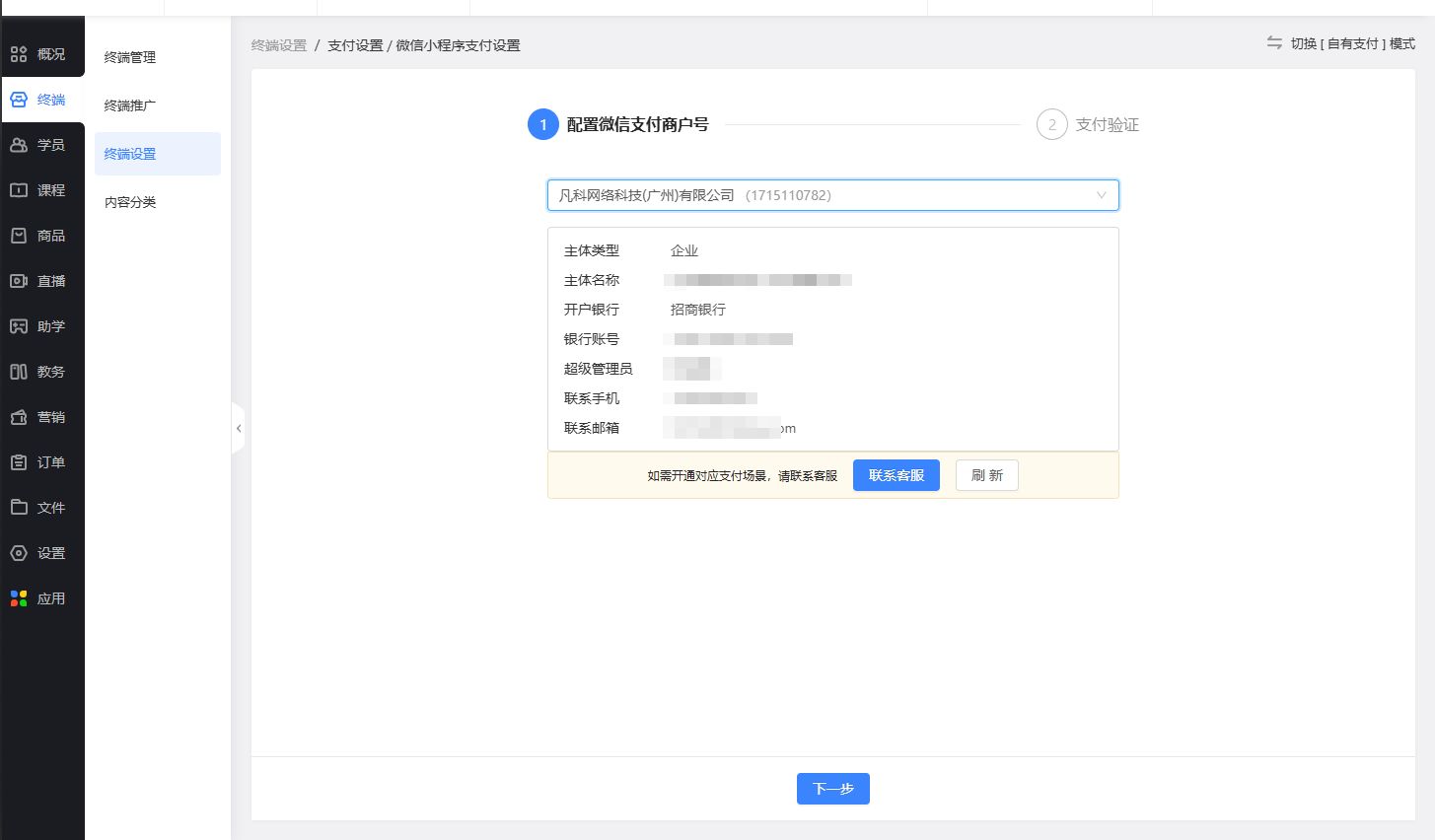Open the 商品 products icon
The height and width of the screenshot is (840, 1435).
19,236
